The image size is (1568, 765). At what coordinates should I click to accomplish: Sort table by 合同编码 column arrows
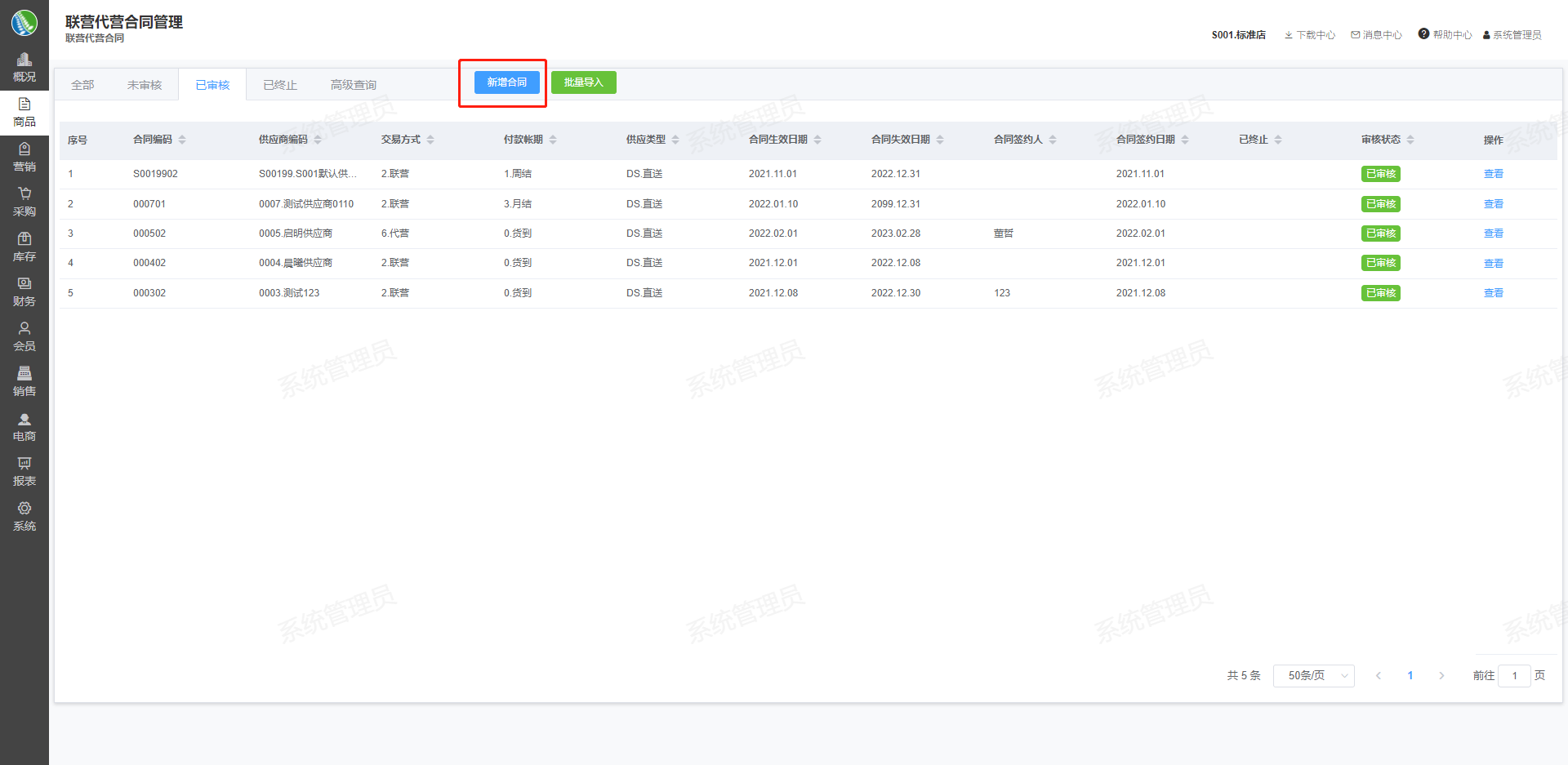tap(182, 140)
